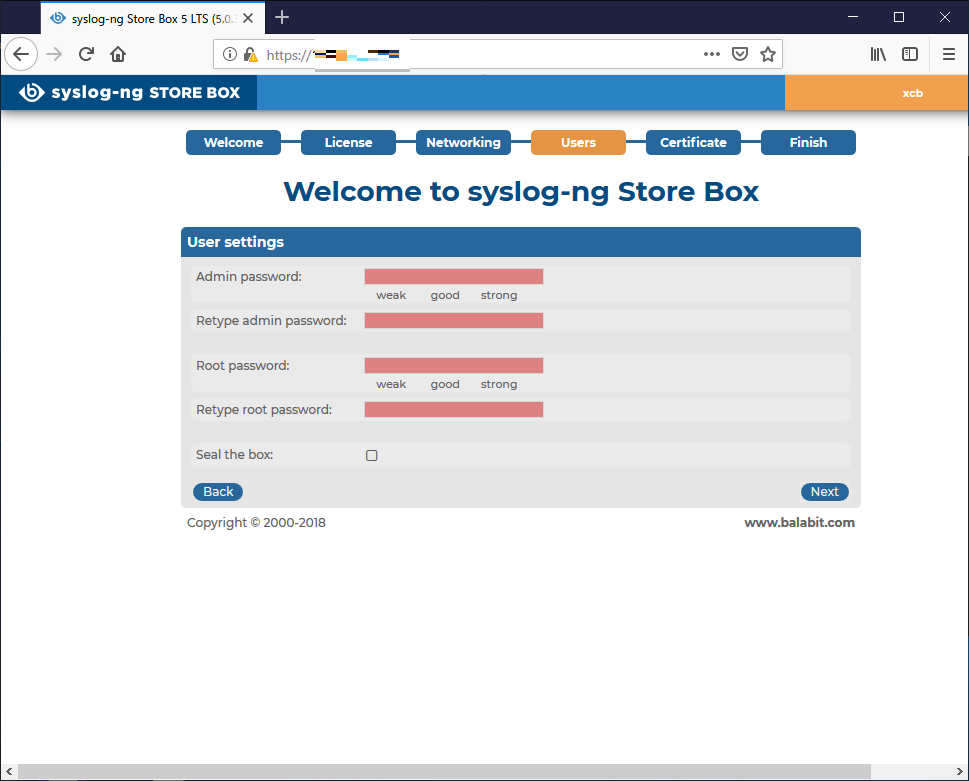
Task: Click 'weak' label under Admin password
Action: coord(391,295)
